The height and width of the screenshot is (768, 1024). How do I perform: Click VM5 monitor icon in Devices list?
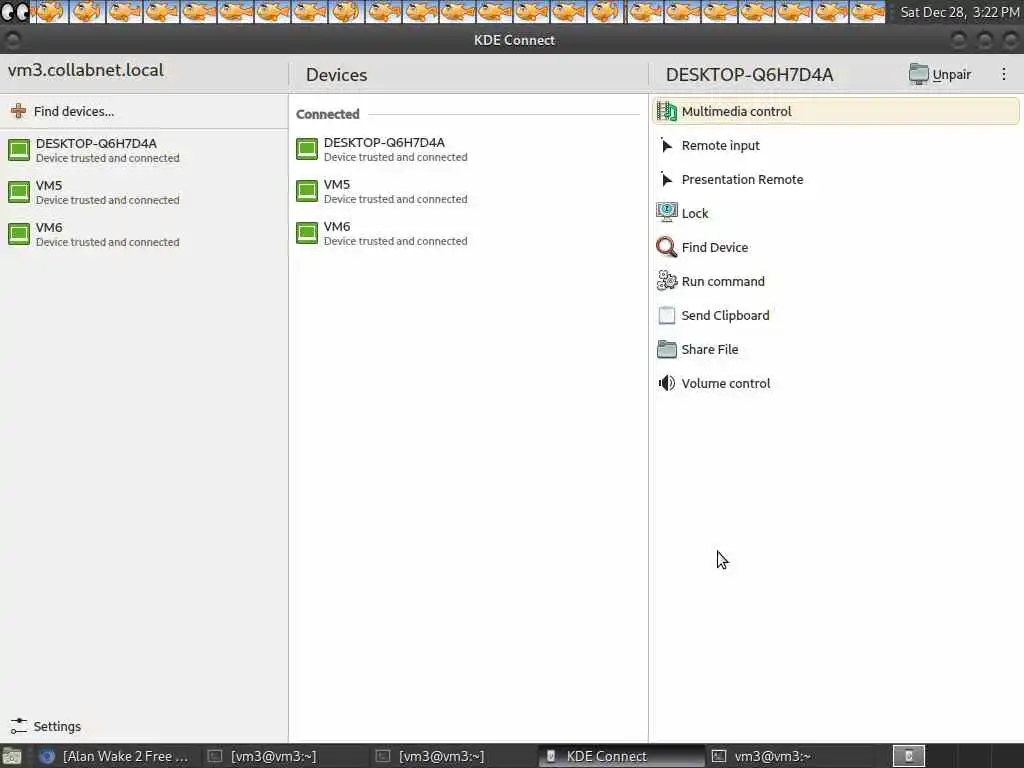click(306, 191)
